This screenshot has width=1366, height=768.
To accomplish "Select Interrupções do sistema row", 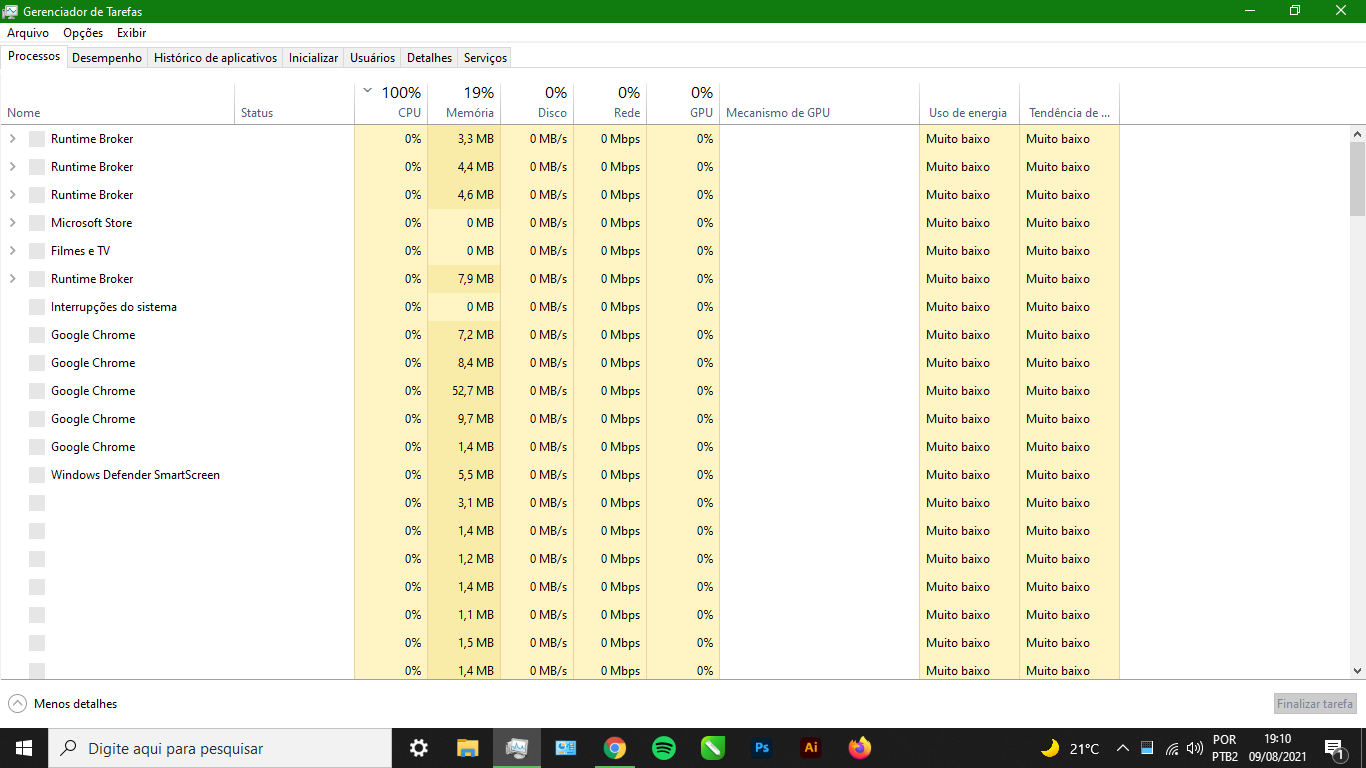I will point(560,307).
